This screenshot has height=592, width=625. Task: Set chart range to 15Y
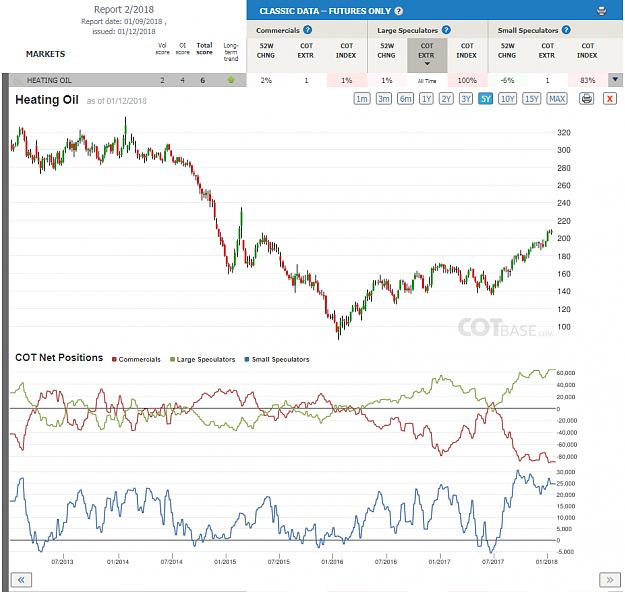click(x=532, y=98)
